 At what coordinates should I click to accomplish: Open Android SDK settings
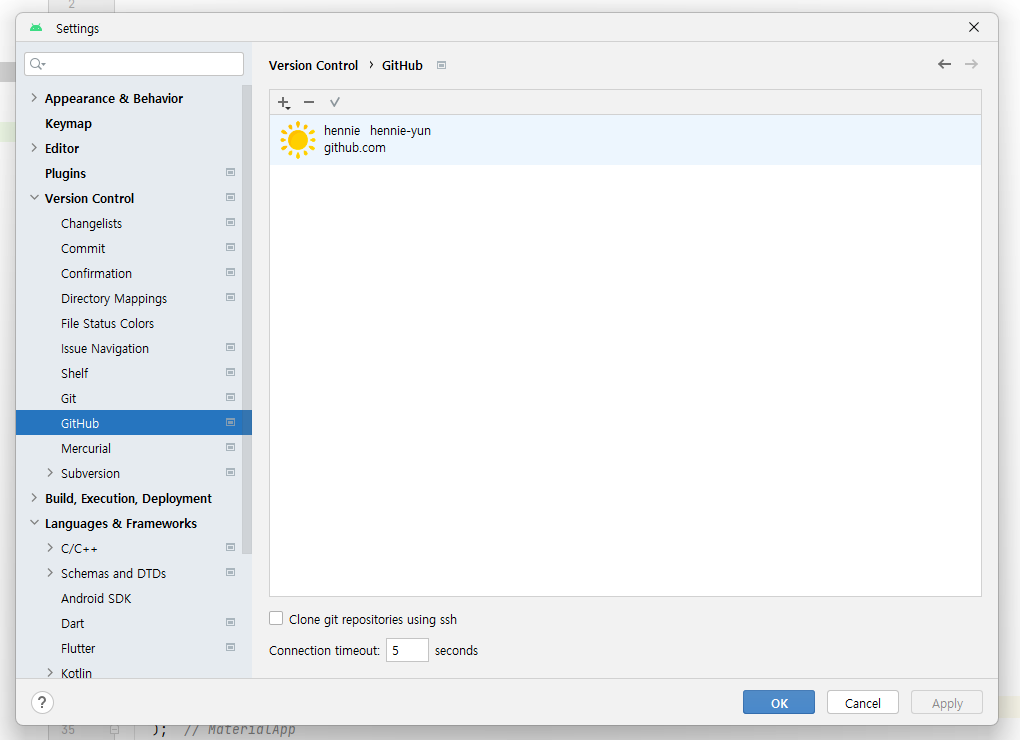[96, 599]
